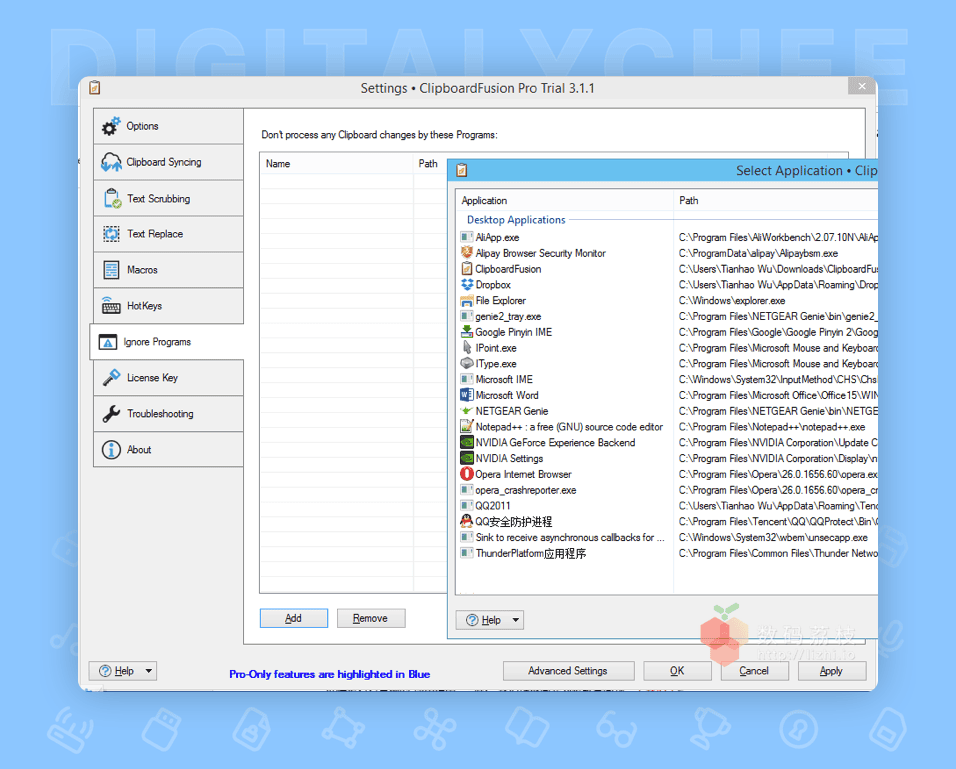The height and width of the screenshot is (769, 956).
Task: Click the Apply button
Action: [x=832, y=671]
